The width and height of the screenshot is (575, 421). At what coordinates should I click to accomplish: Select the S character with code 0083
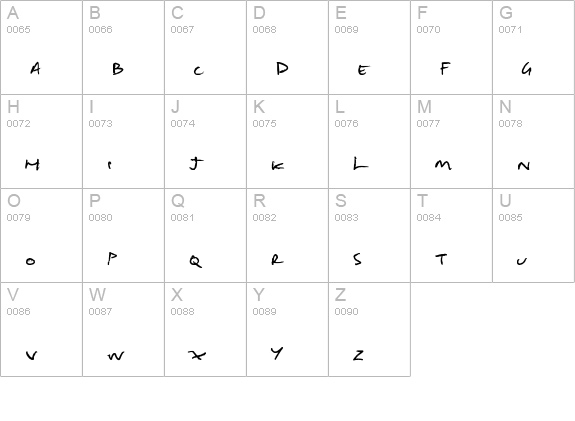(369, 235)
